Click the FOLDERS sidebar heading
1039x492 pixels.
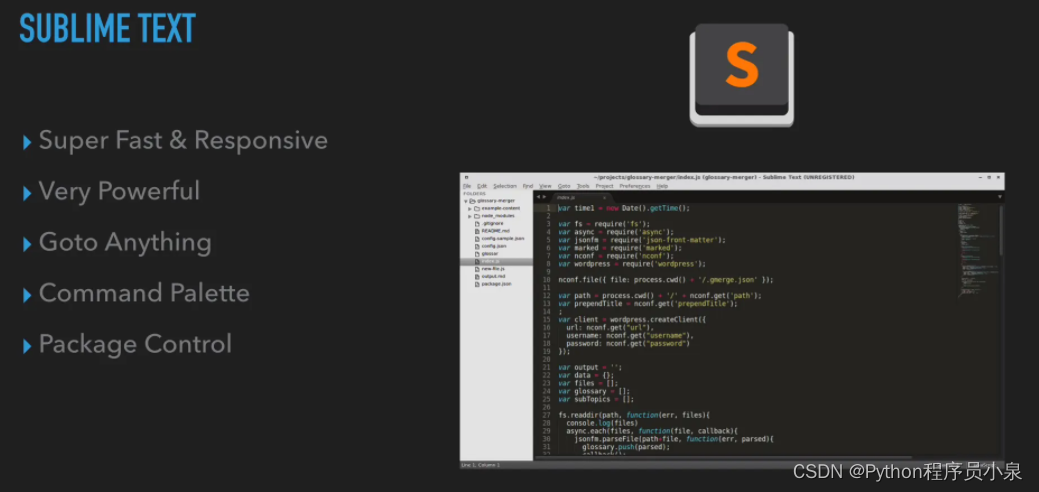click(x=474, y=194)
